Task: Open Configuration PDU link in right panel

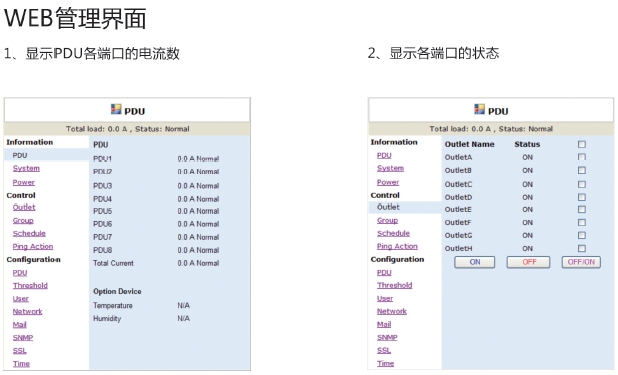Action: (384, 272)
